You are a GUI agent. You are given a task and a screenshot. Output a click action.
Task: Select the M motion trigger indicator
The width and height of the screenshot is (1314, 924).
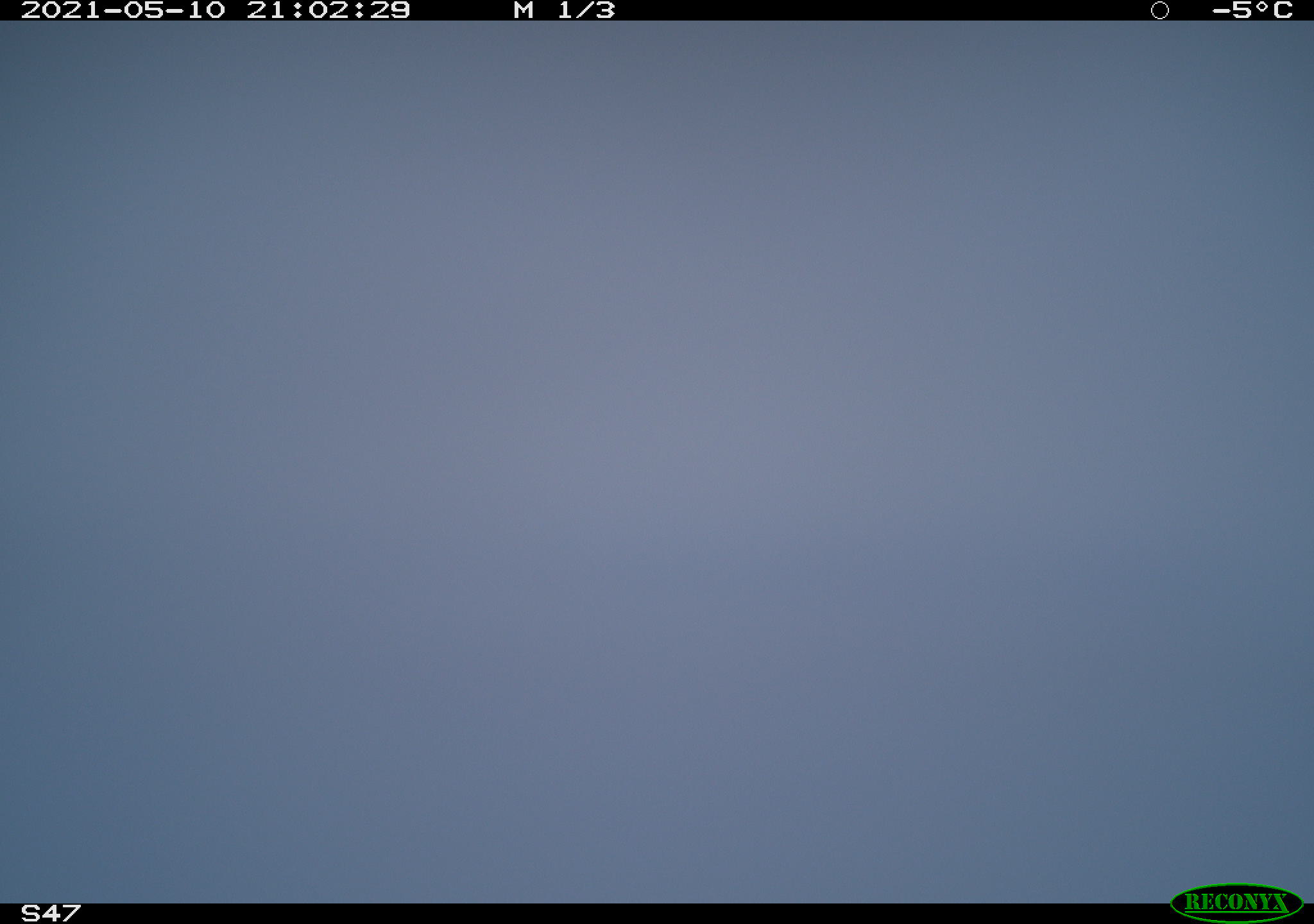[524, 10]
